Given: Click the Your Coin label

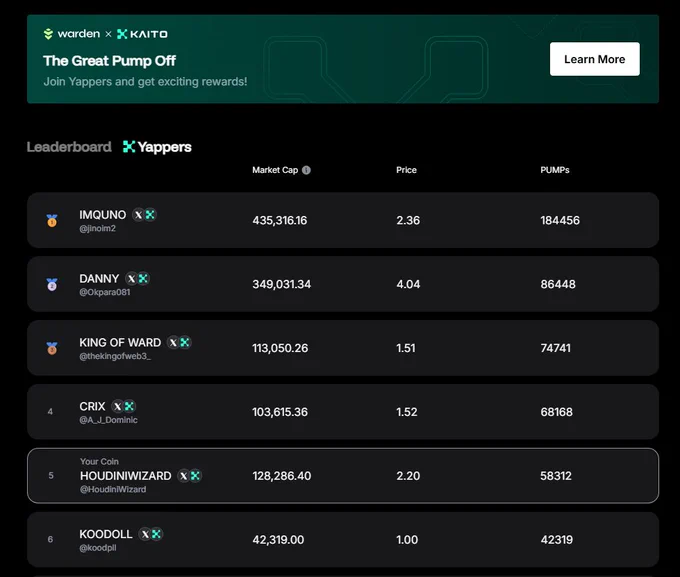Looking at the screenshot, I should coord(99,462).
